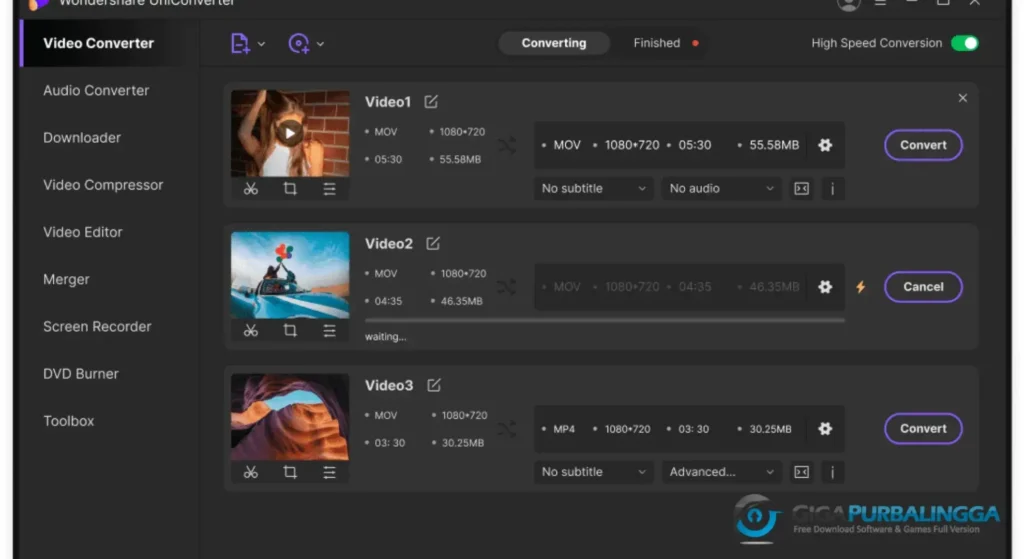Trim Video3 with the scissors icon

(x=251, y=472)
